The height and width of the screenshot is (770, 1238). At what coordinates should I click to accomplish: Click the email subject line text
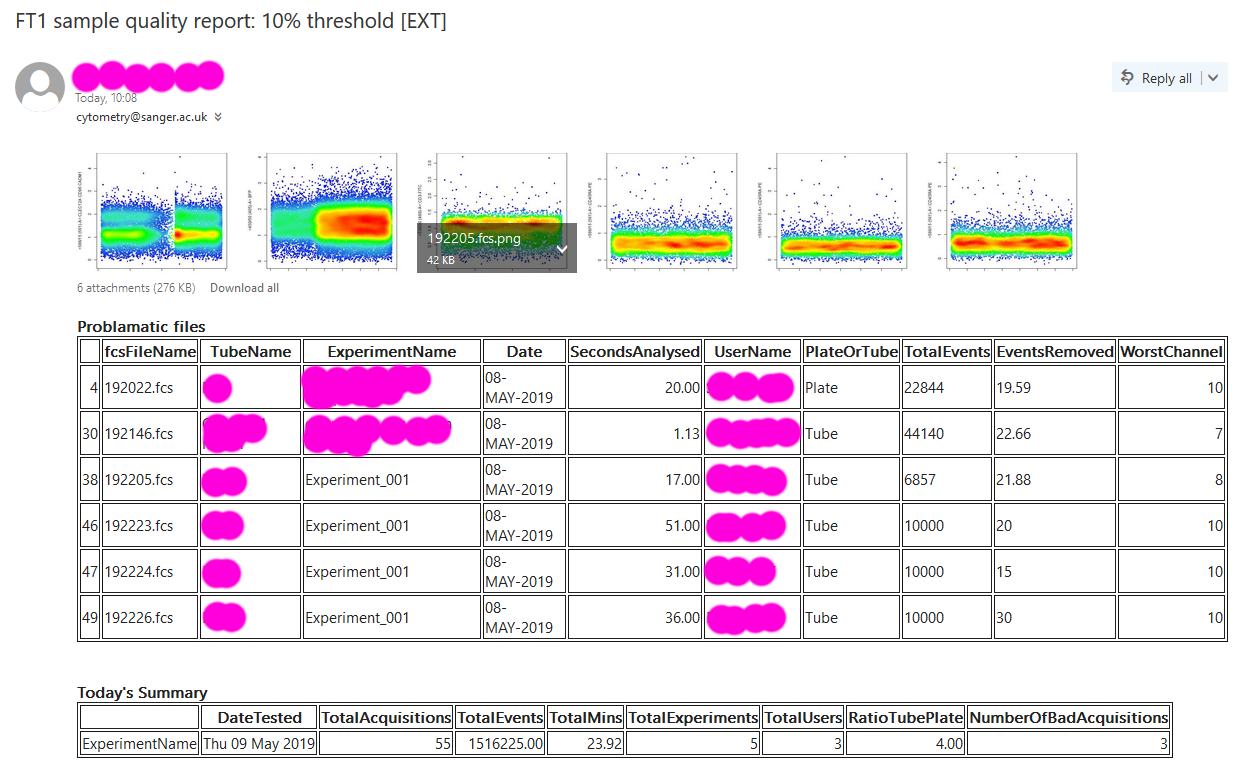pos(231,21)
